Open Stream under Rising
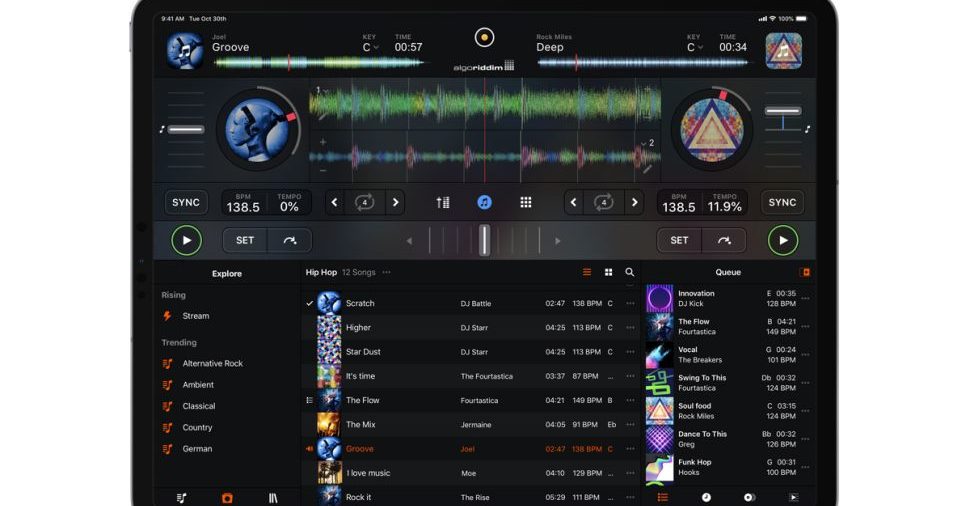970x506 pixels. (x=195, y=315)
